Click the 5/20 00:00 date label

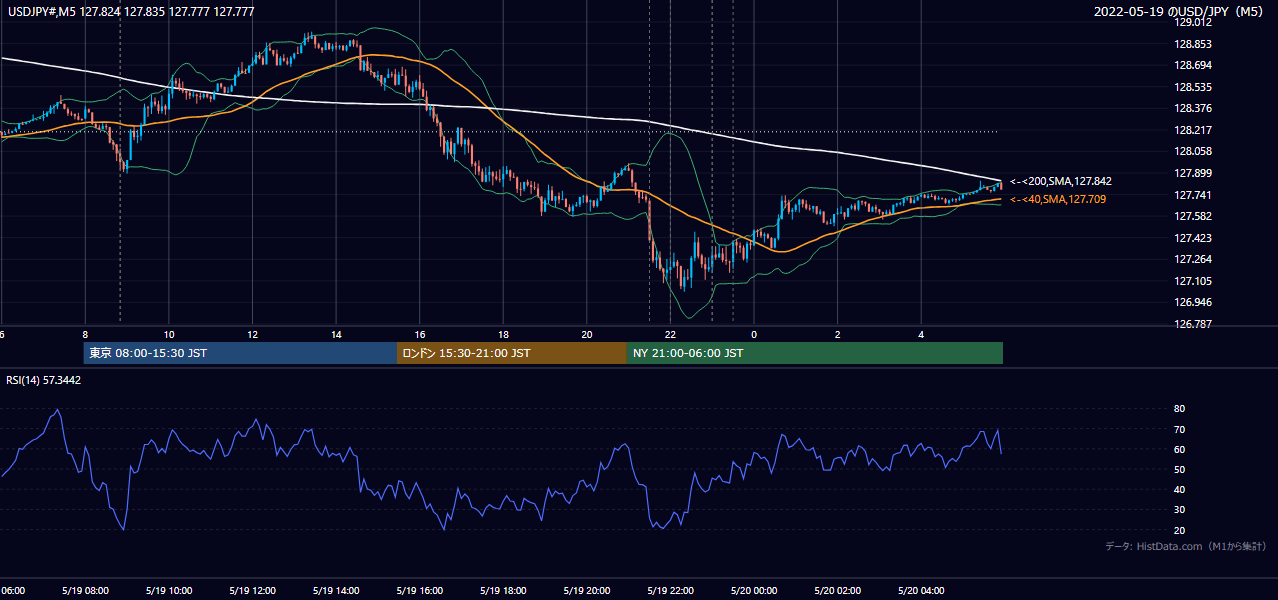tap(755, 590)
